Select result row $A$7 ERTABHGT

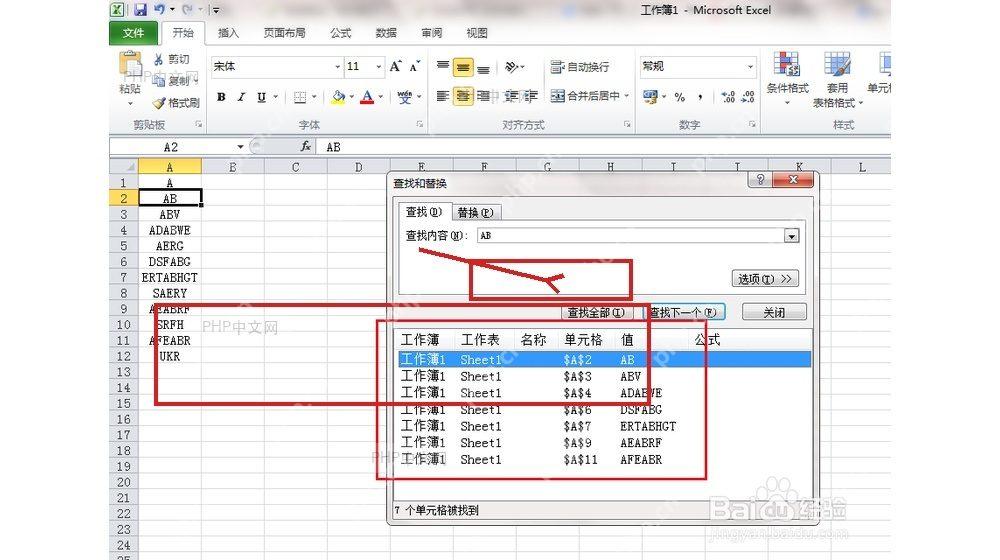(604, 426)
